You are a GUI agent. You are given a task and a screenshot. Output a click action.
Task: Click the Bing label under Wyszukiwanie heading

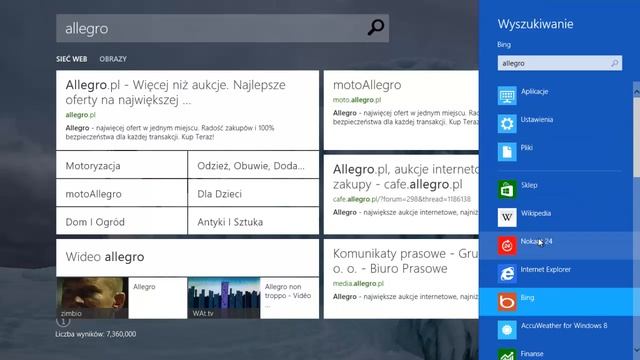[x=504, y=44]
